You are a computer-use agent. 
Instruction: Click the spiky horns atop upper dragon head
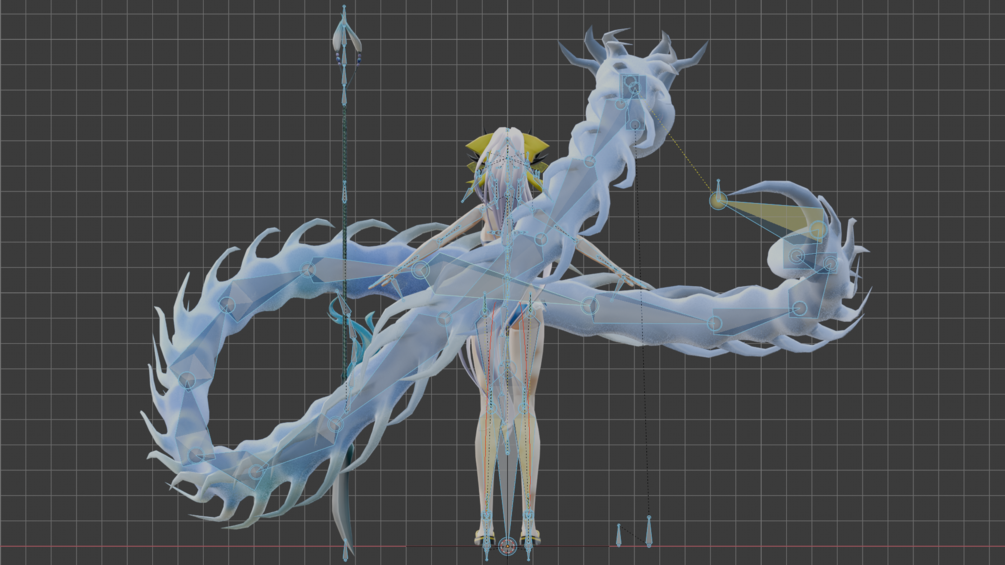click(631, 47)
